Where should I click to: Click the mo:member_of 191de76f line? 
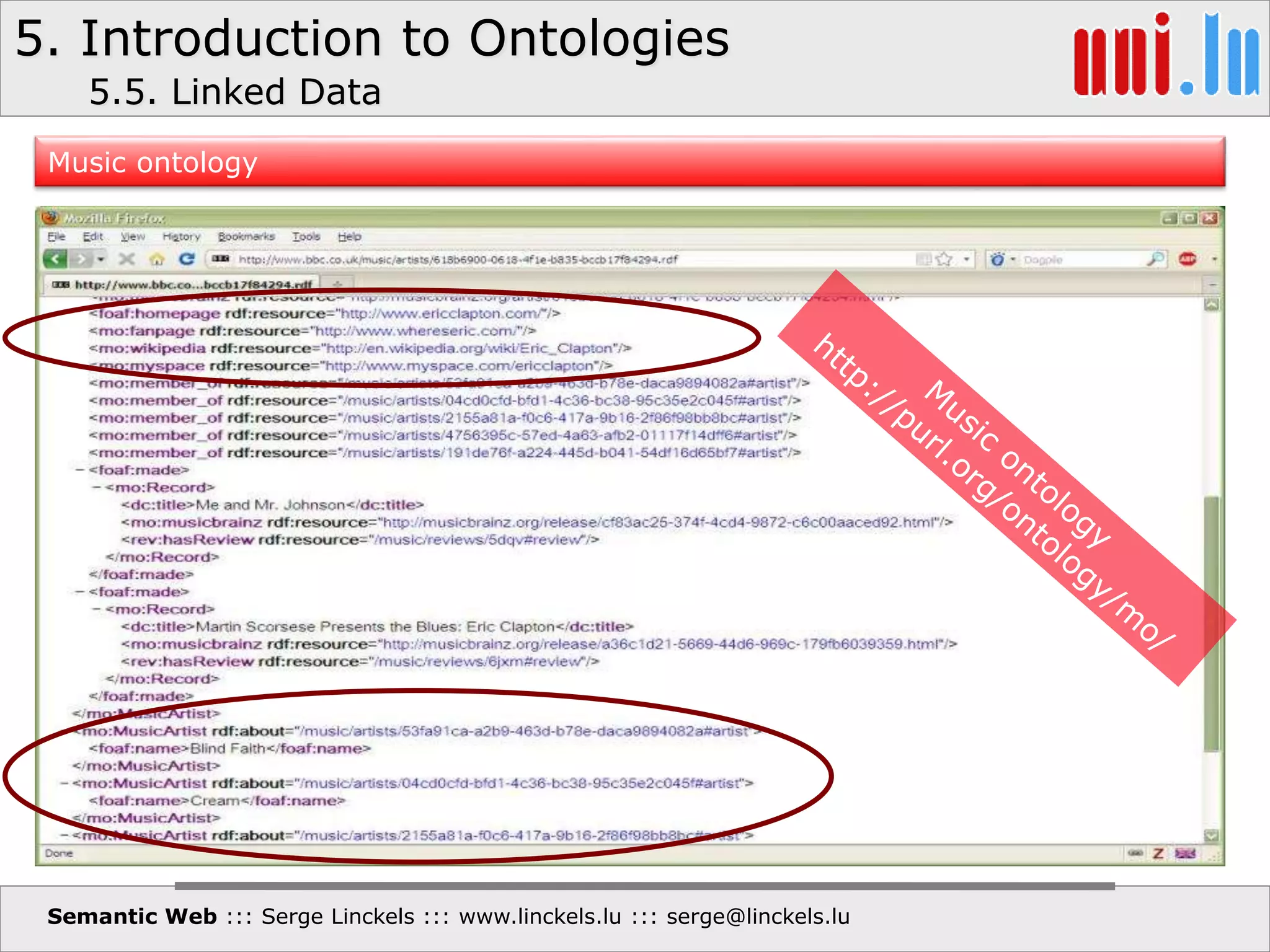point(445,453)
